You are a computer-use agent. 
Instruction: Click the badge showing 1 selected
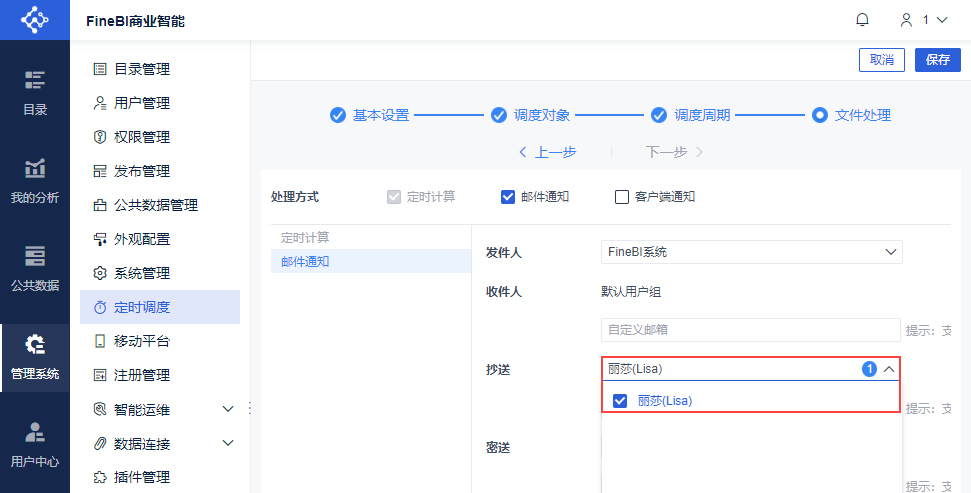pos(869,369)
